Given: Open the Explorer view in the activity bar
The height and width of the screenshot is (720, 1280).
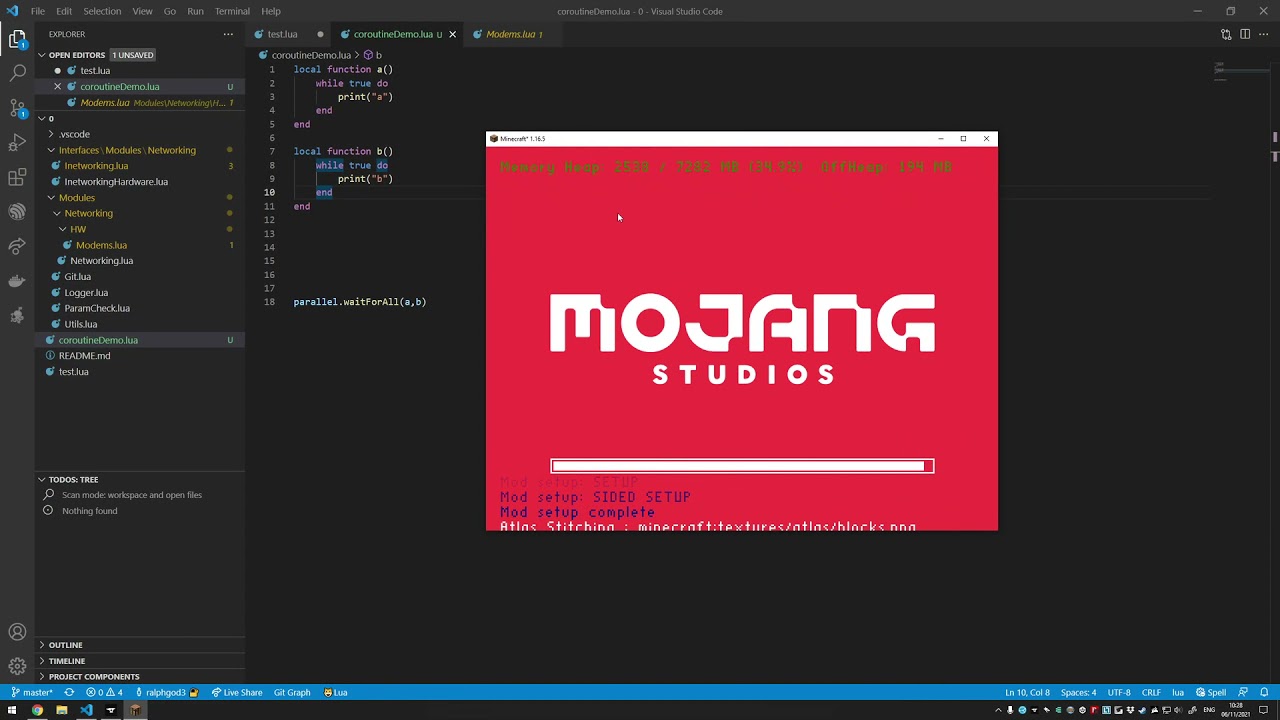Looking at the screenshot, I should (x=17, y=40).
